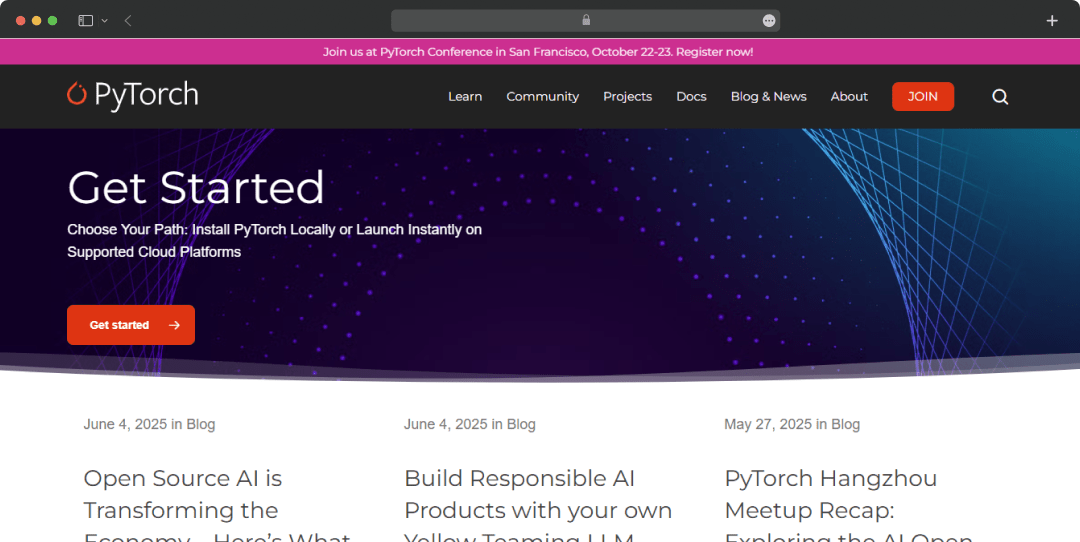
Task: Click 'May 27, 2025 in Blog' text
Action: [792, 424]
